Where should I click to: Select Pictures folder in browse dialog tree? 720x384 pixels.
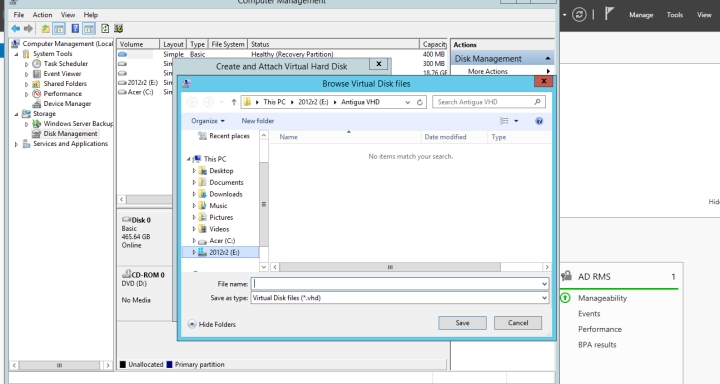(x=221, y=218)
